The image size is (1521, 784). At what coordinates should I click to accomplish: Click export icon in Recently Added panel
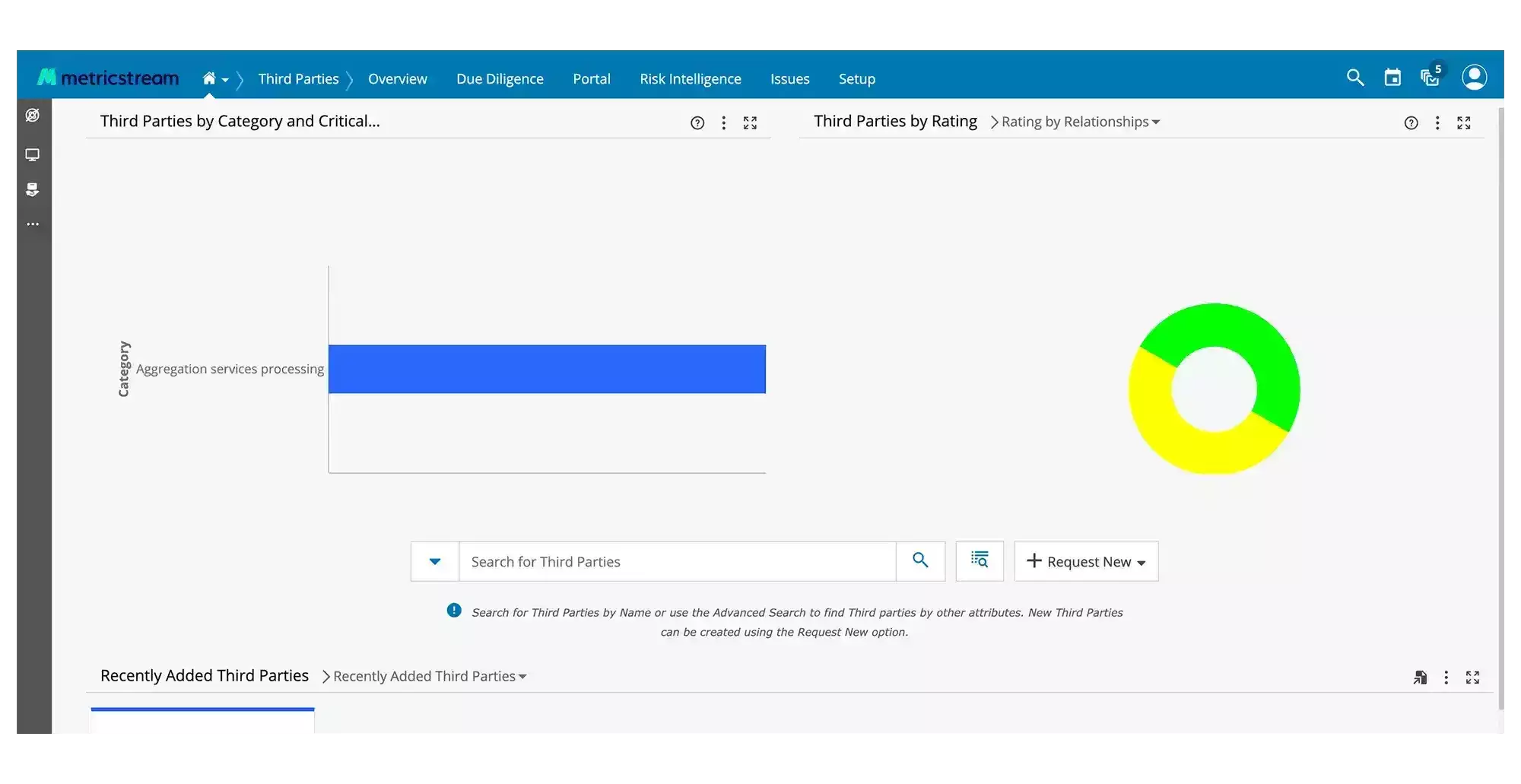tap(1420, 678)
